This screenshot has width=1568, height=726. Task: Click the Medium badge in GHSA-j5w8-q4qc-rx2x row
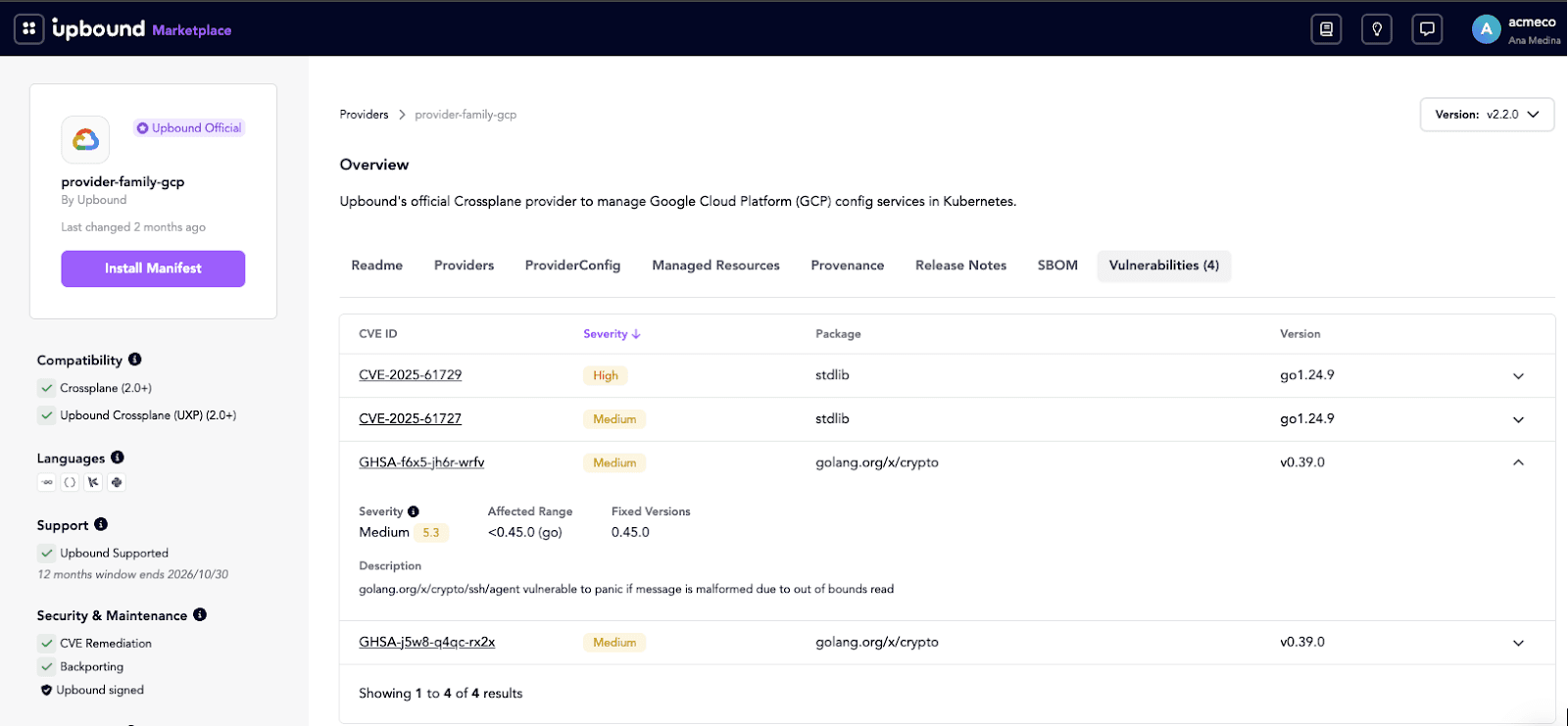614,643
